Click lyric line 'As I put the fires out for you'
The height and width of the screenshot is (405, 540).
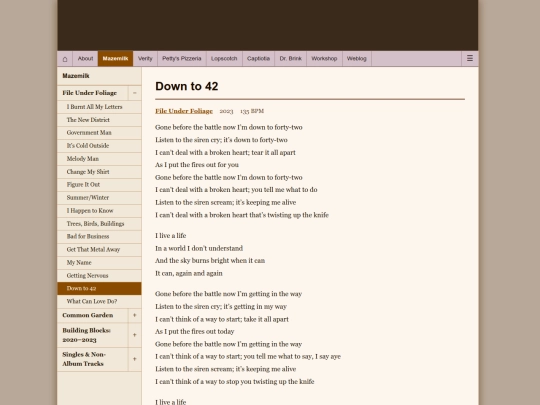pos(197,165)
